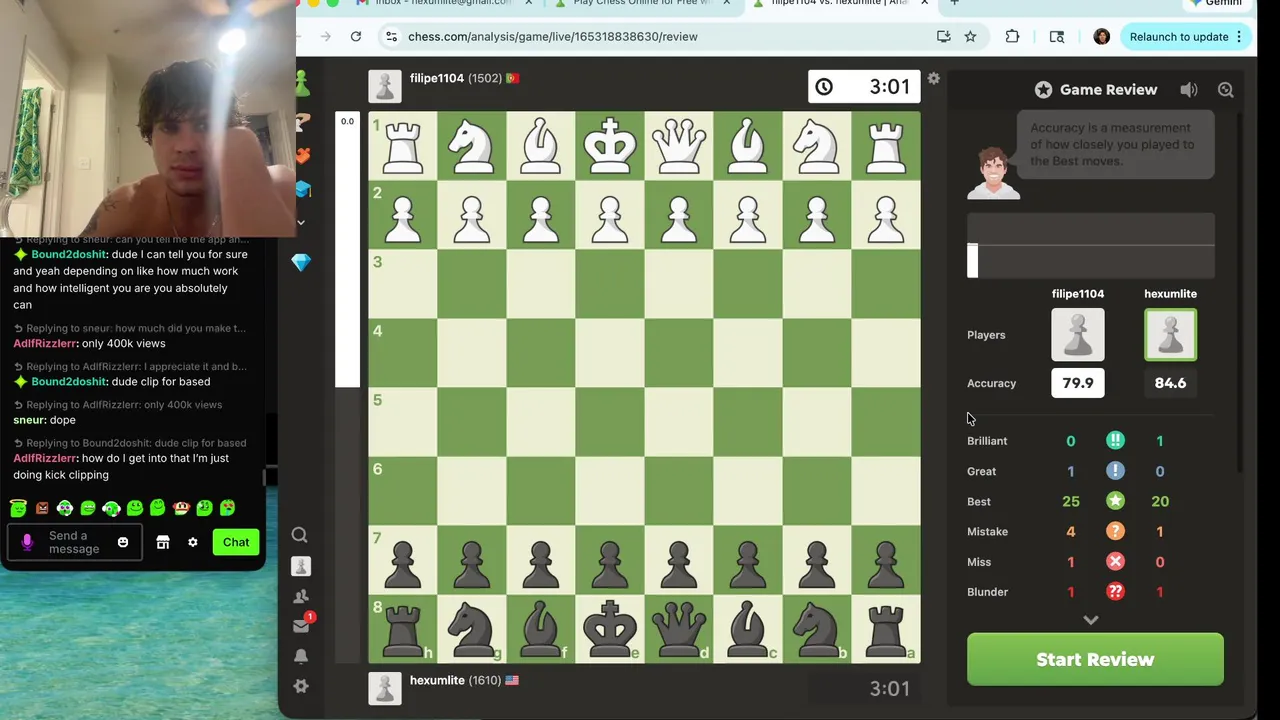Click the Mistake question mark icon
This screenshot has height=720, width=1280.
(x=1115, y=531)
